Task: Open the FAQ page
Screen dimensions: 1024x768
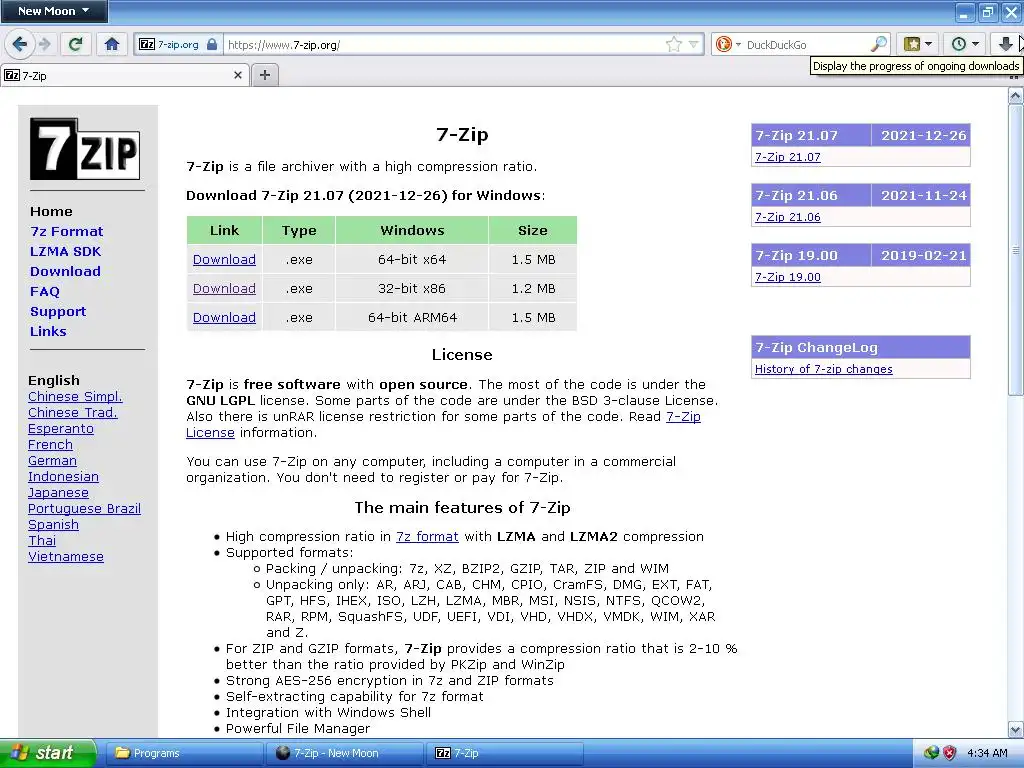Action: (x=44, y=291)
